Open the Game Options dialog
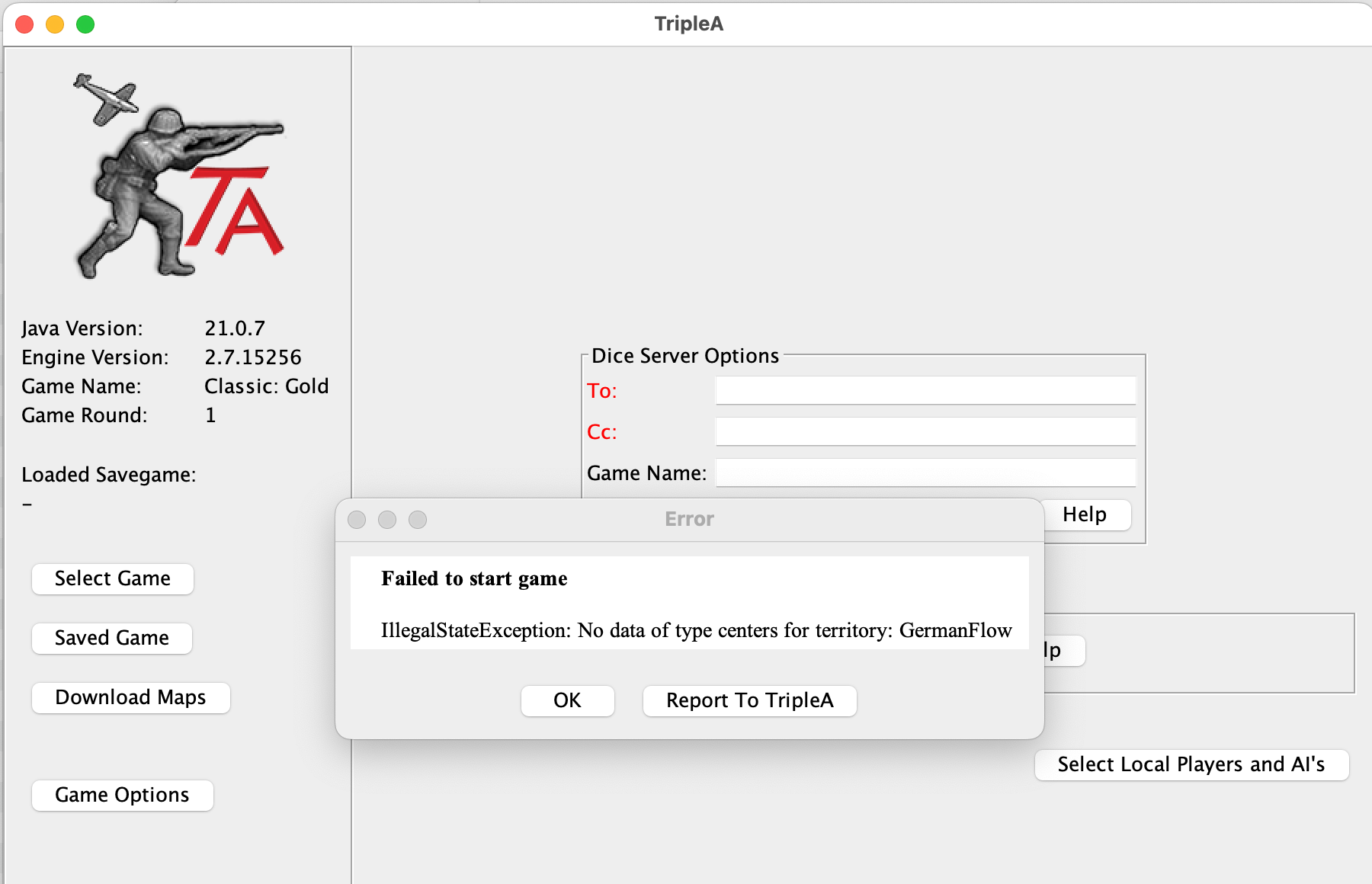Viewport: 1372px width, 884px height. [122, 795]
